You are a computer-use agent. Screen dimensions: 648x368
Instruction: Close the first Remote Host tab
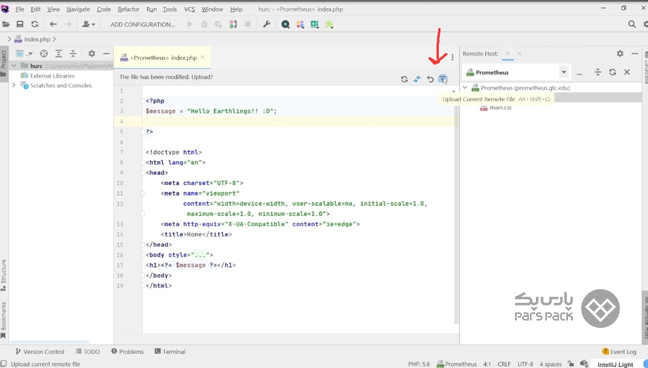tap(507, 53)
